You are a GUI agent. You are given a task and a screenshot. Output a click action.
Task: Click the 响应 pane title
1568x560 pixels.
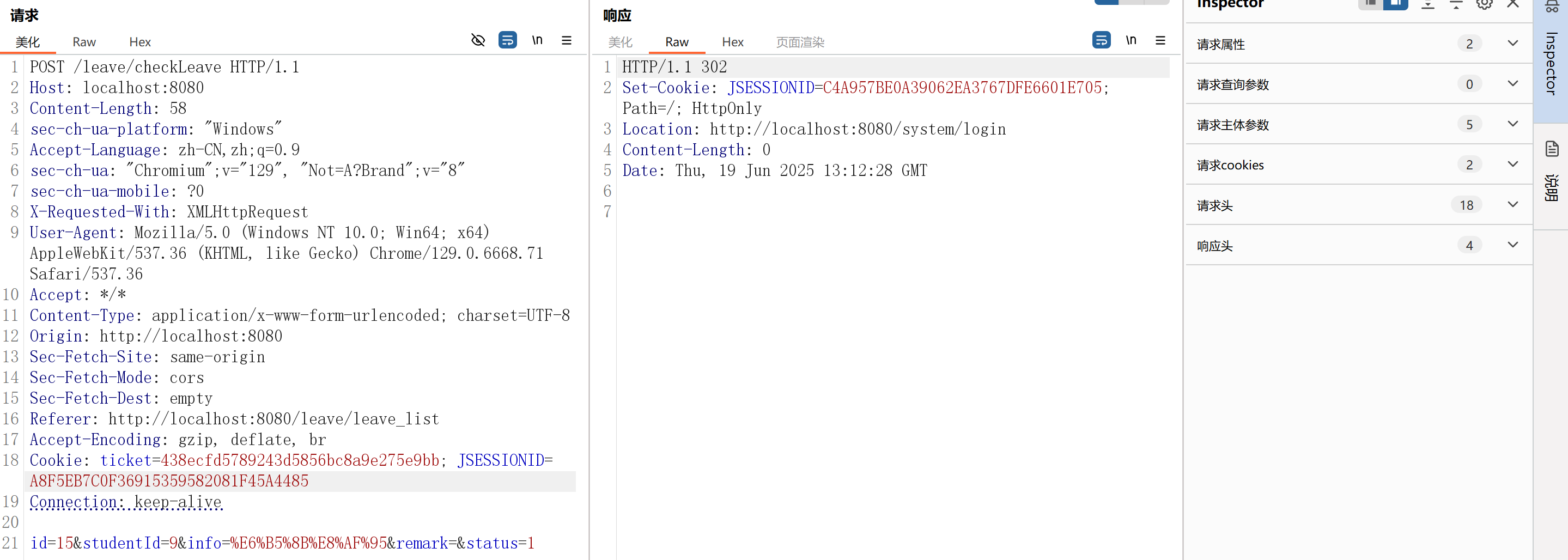(x=617, y=15)
